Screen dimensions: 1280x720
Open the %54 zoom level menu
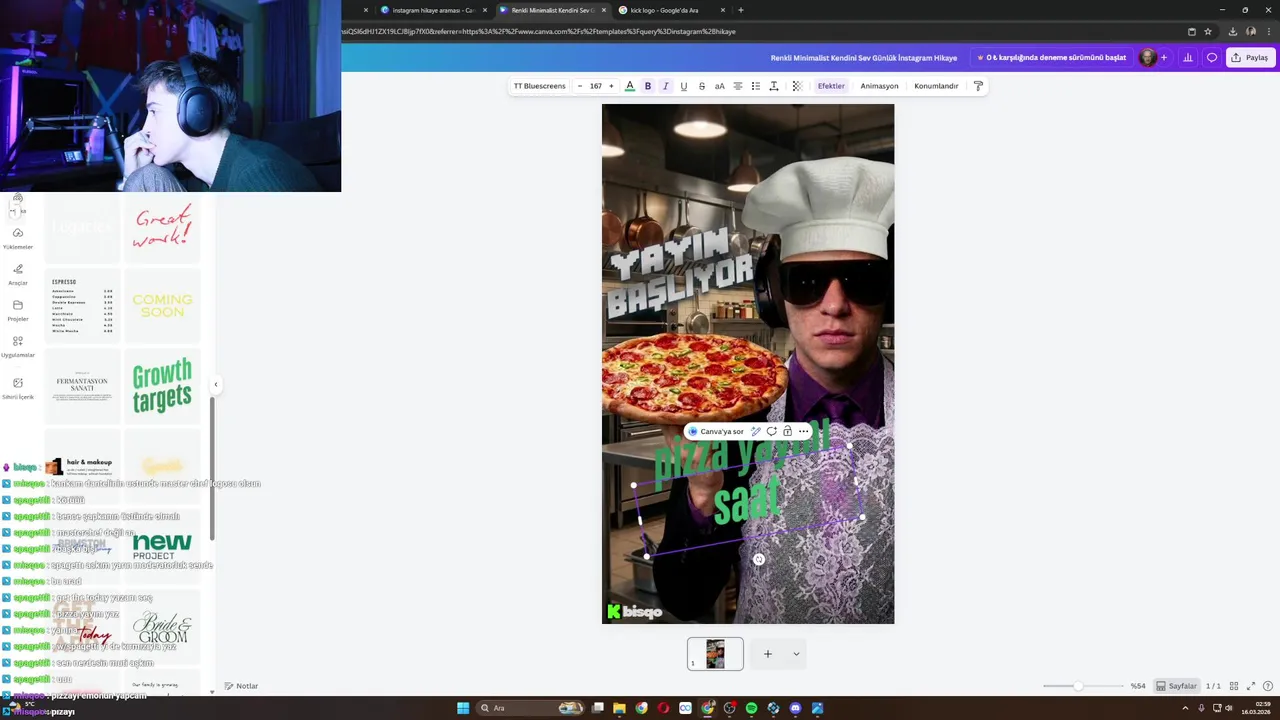click(x=1138, y=686)
